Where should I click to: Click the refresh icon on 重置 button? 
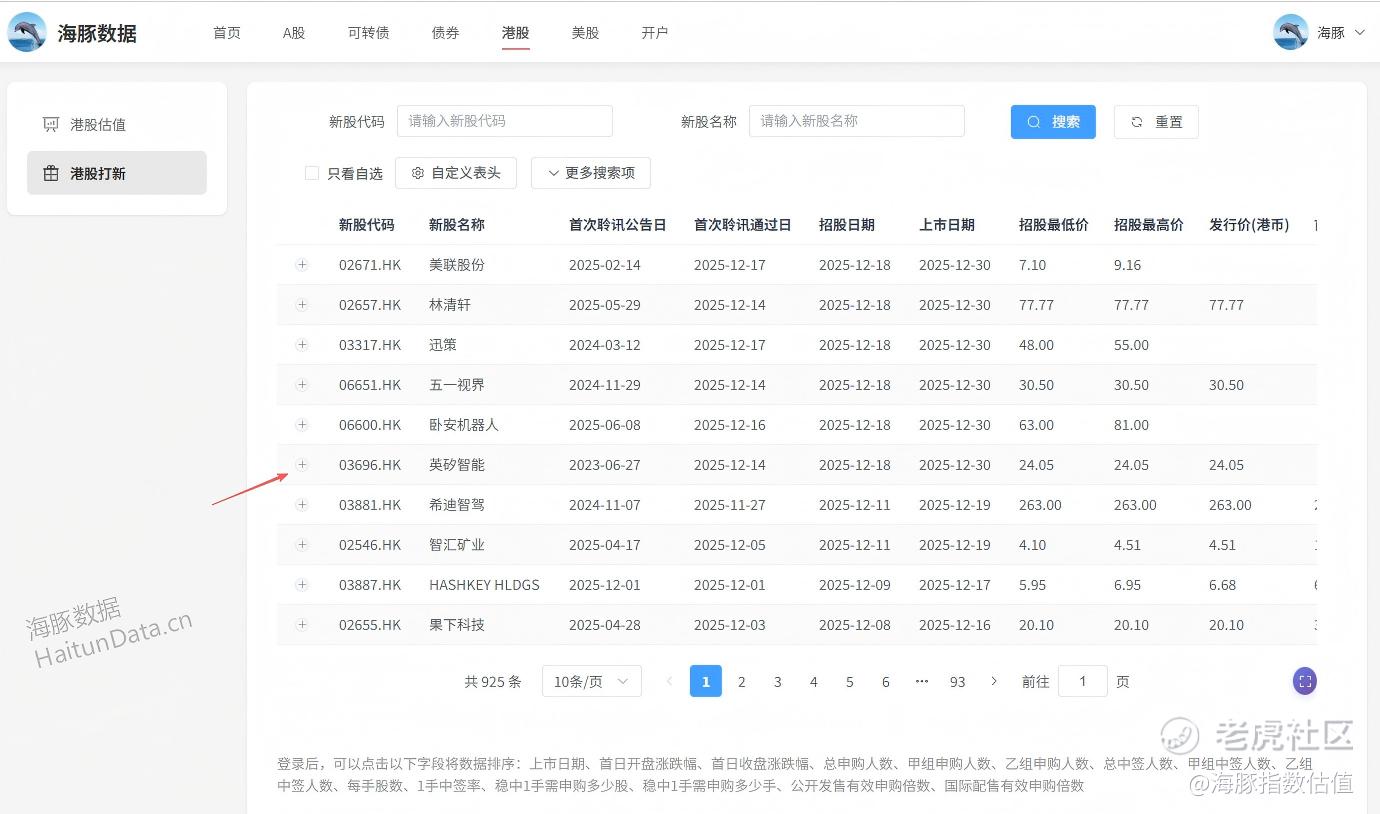1137,122
